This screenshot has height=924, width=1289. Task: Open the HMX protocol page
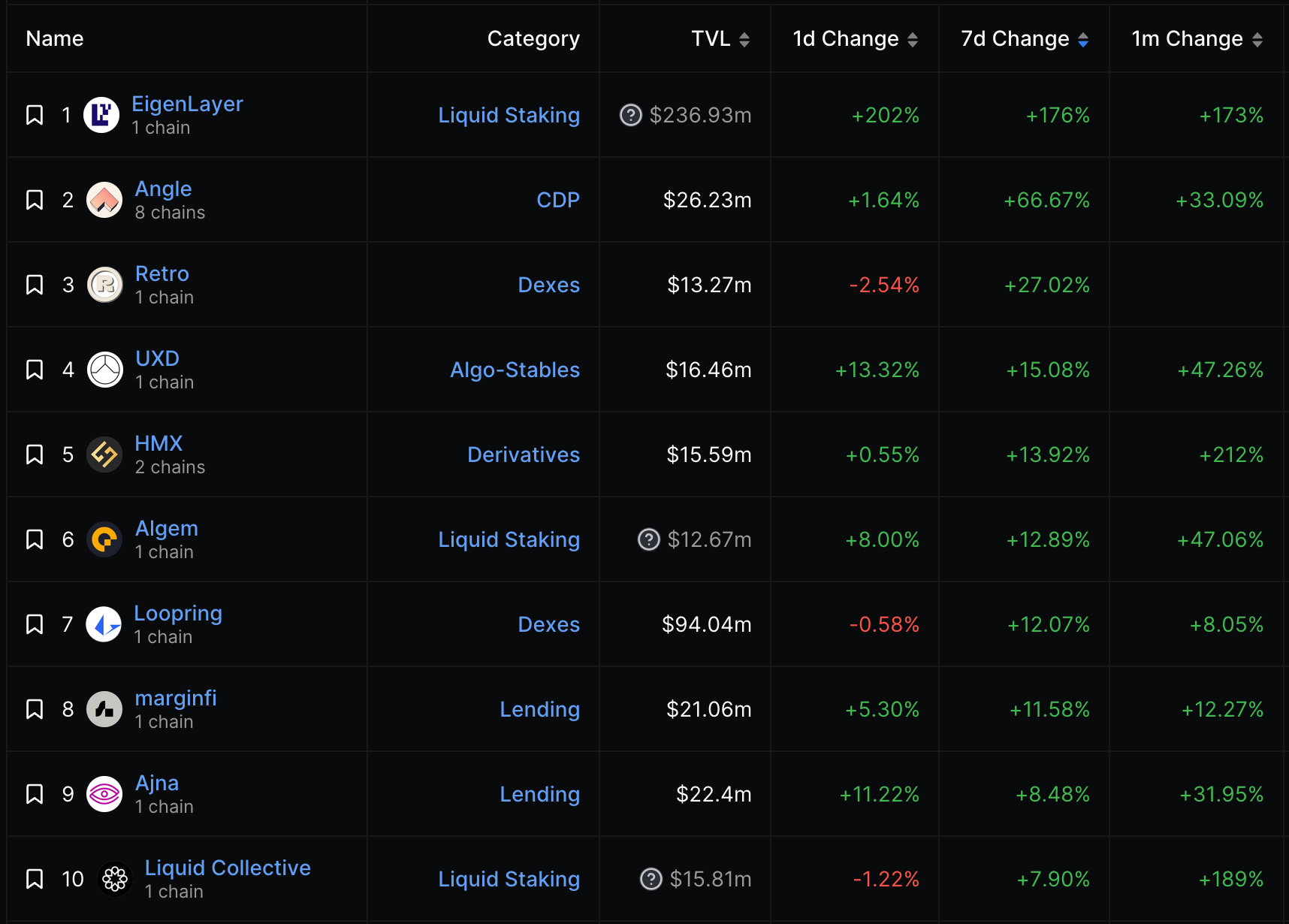click(158, 443)
